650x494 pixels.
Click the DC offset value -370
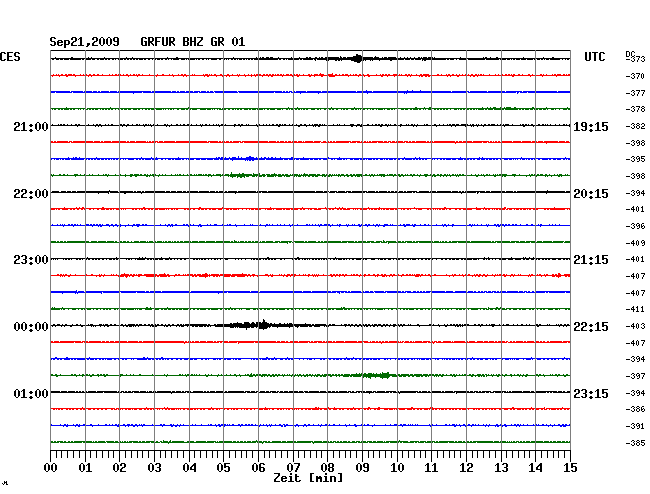[635, 76]
